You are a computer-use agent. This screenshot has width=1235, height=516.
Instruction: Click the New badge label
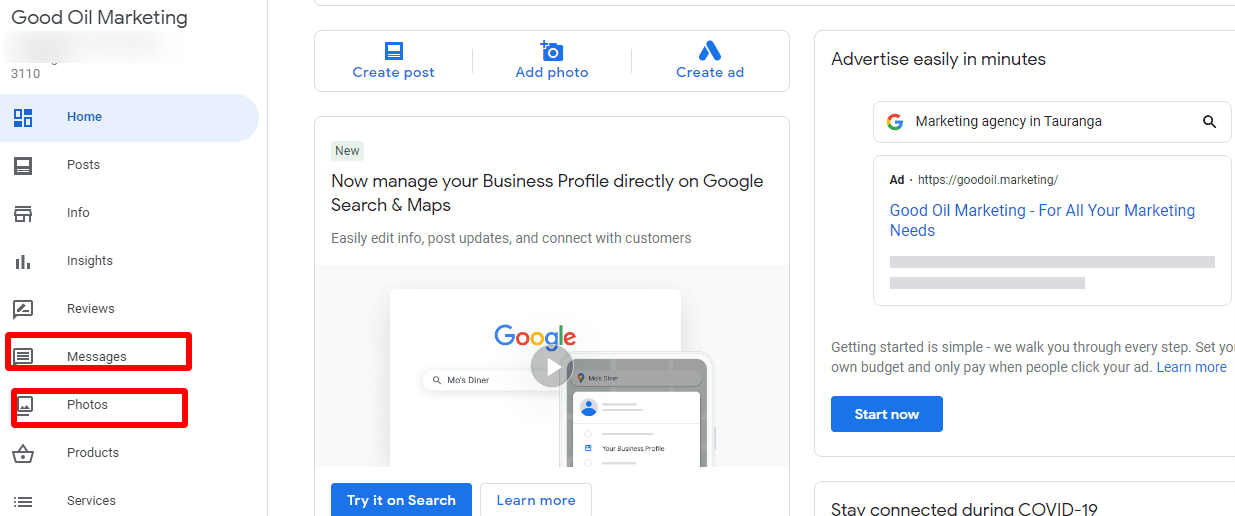[x=347, y=151]
